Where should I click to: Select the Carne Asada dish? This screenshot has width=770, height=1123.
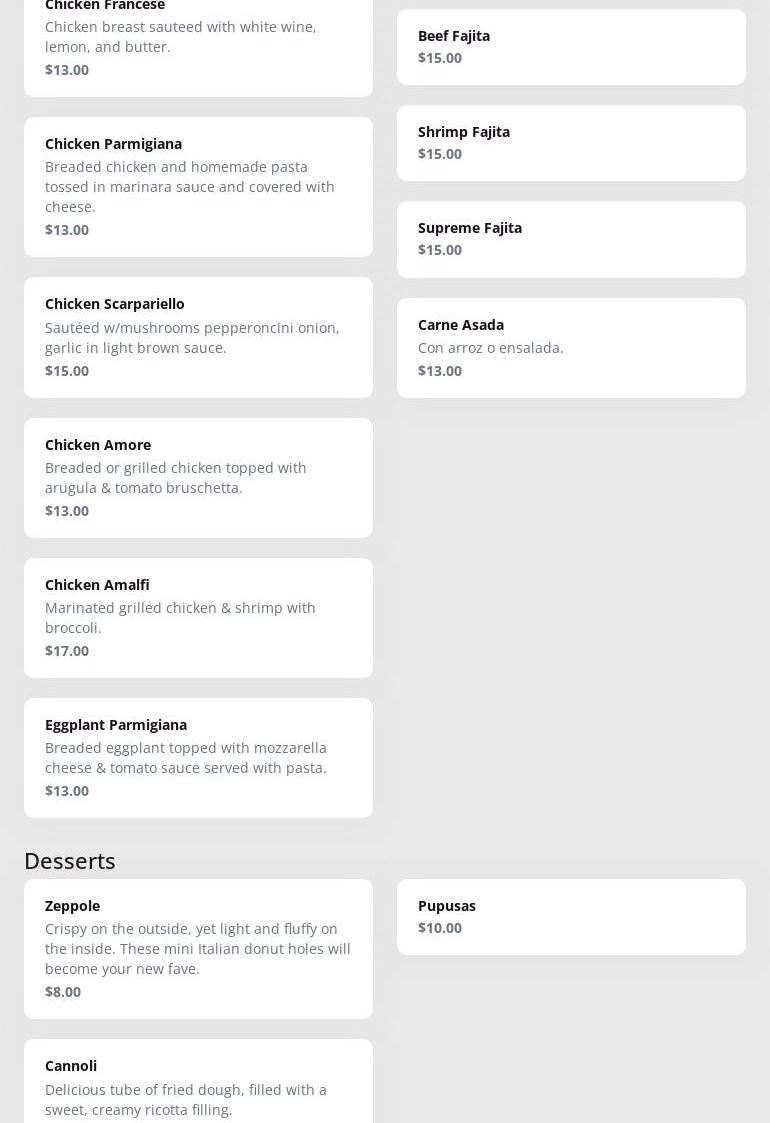tap(571, 347)
